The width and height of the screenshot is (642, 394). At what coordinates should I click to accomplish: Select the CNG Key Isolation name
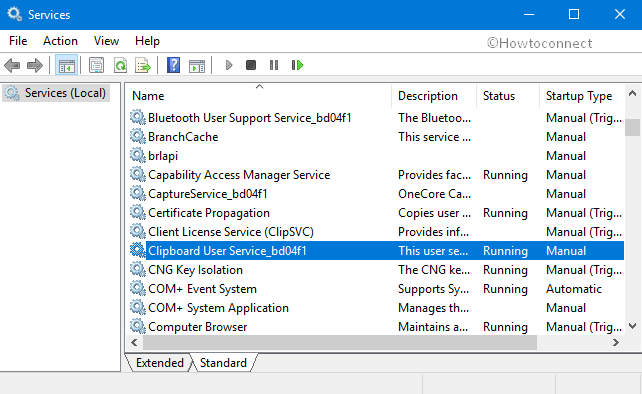(195, 270)
